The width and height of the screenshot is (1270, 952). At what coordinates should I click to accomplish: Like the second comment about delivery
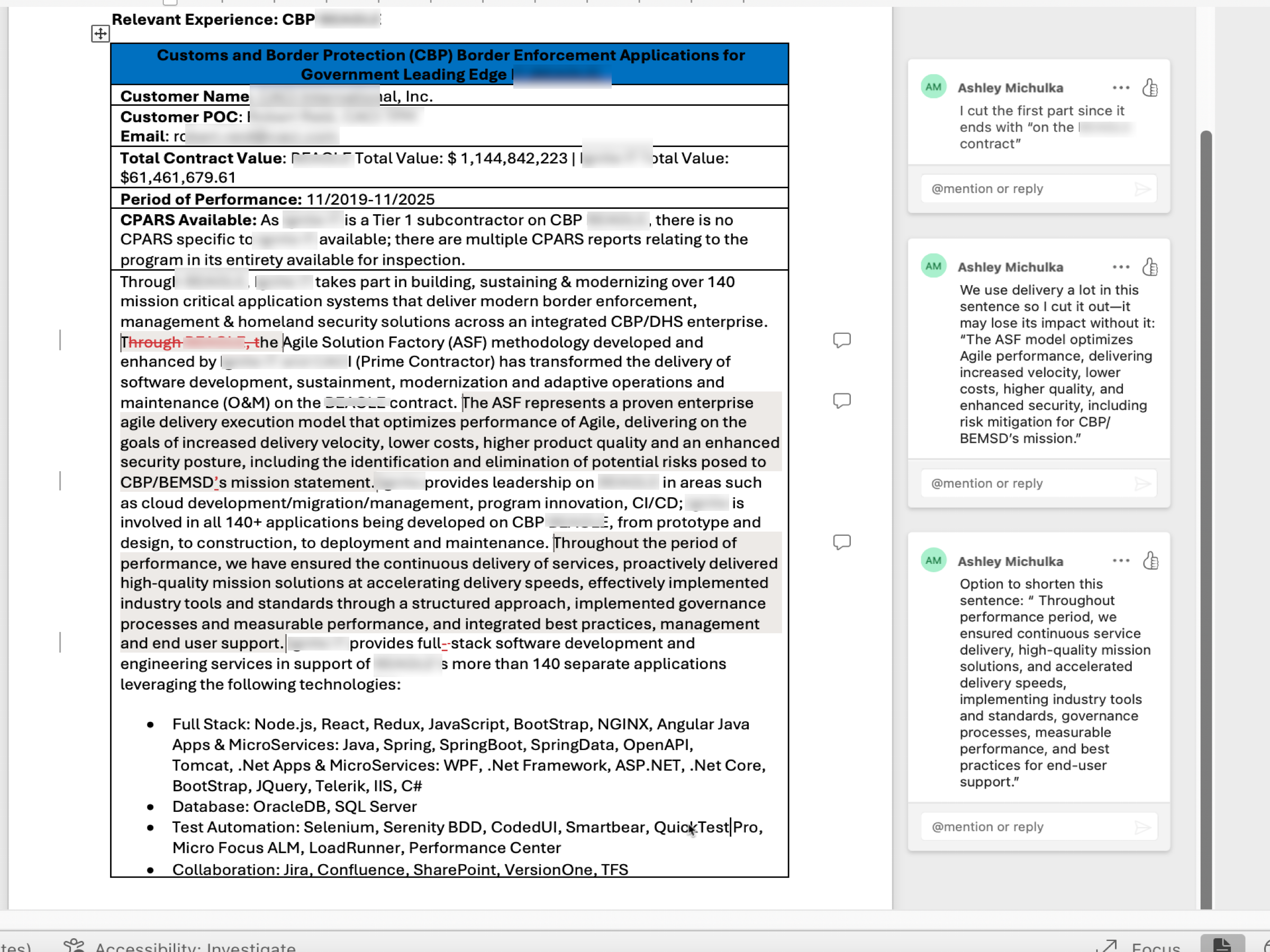click(x=1150, y=267)
